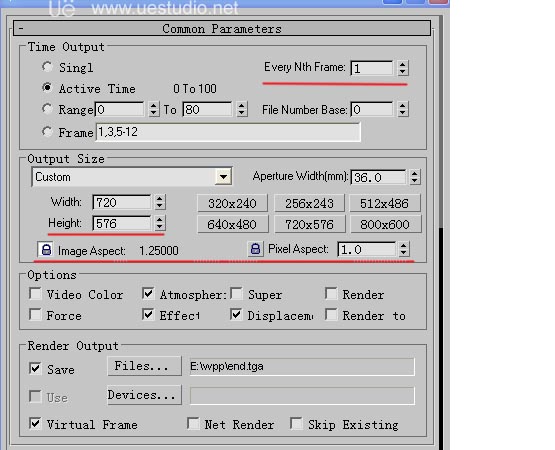
Task: Open the Custom output size dropdown
Action: click(x=223, y=177)
